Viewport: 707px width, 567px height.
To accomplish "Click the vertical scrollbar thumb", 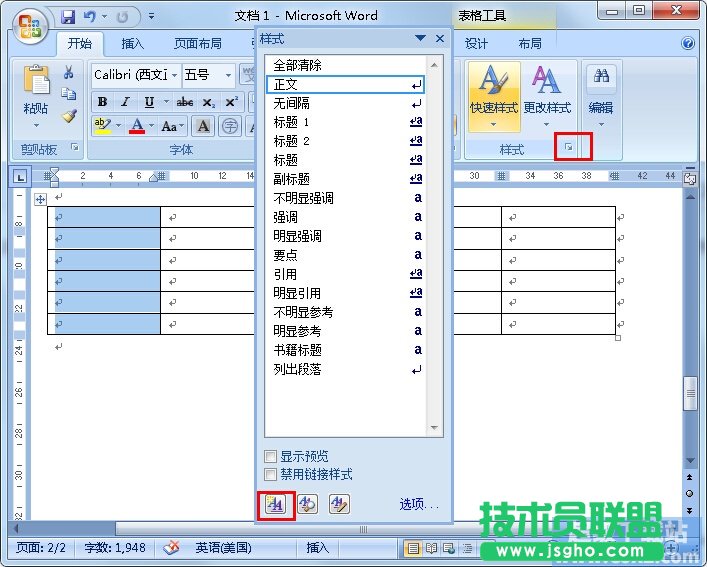I will tap(690, 393).
